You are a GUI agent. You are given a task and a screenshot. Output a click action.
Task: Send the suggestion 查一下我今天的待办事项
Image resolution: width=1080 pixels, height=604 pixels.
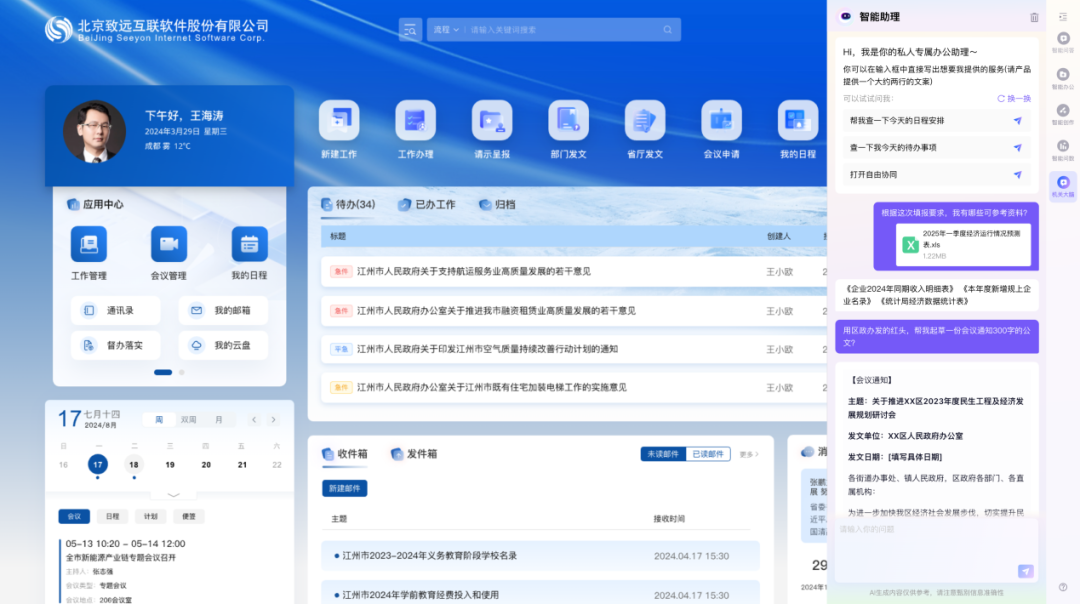[x=1017, y=147]
